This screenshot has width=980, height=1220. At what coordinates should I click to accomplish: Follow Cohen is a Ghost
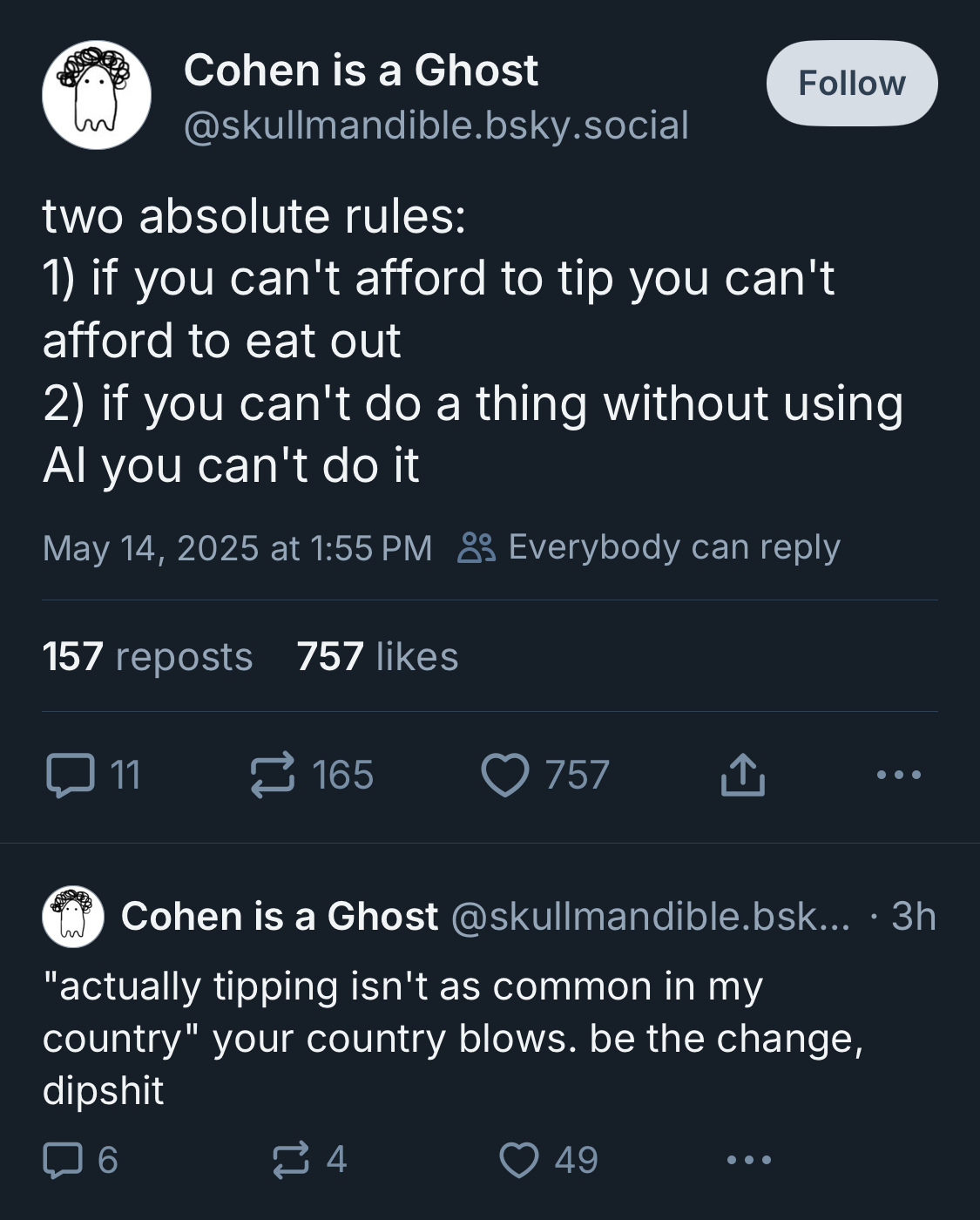[851, 84]
